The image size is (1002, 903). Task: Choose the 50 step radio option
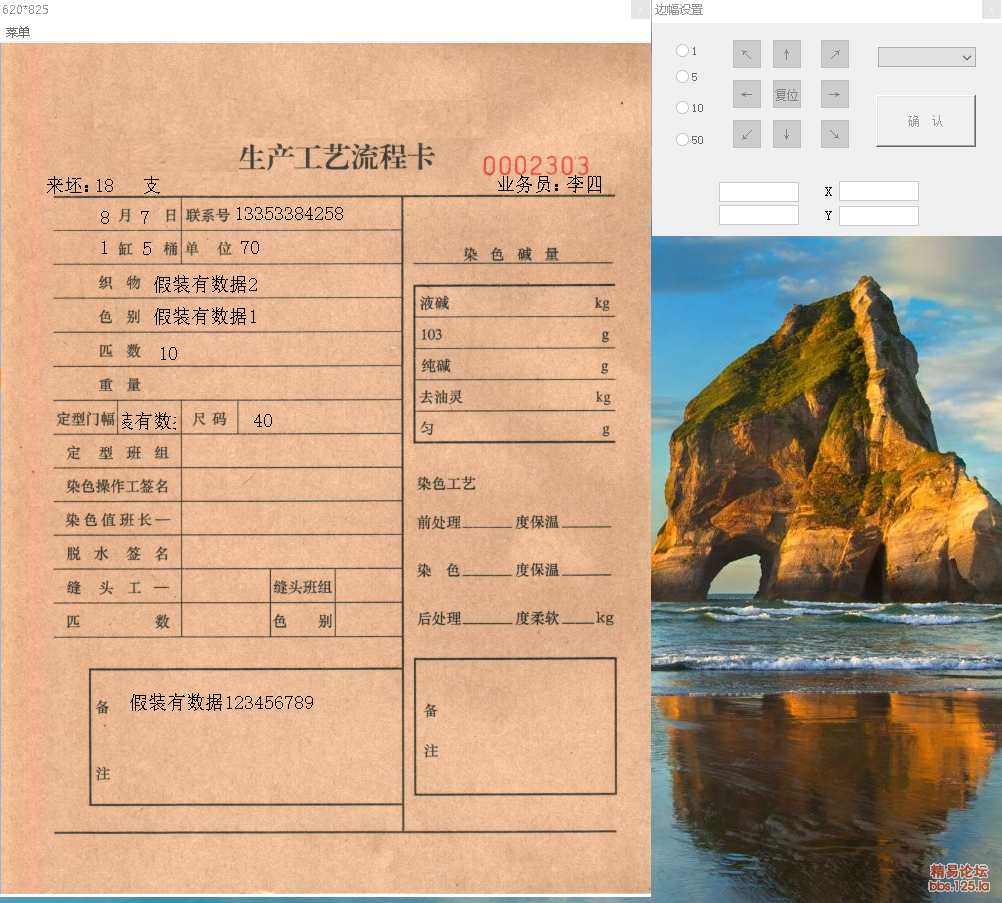click(x=682, y=140)
